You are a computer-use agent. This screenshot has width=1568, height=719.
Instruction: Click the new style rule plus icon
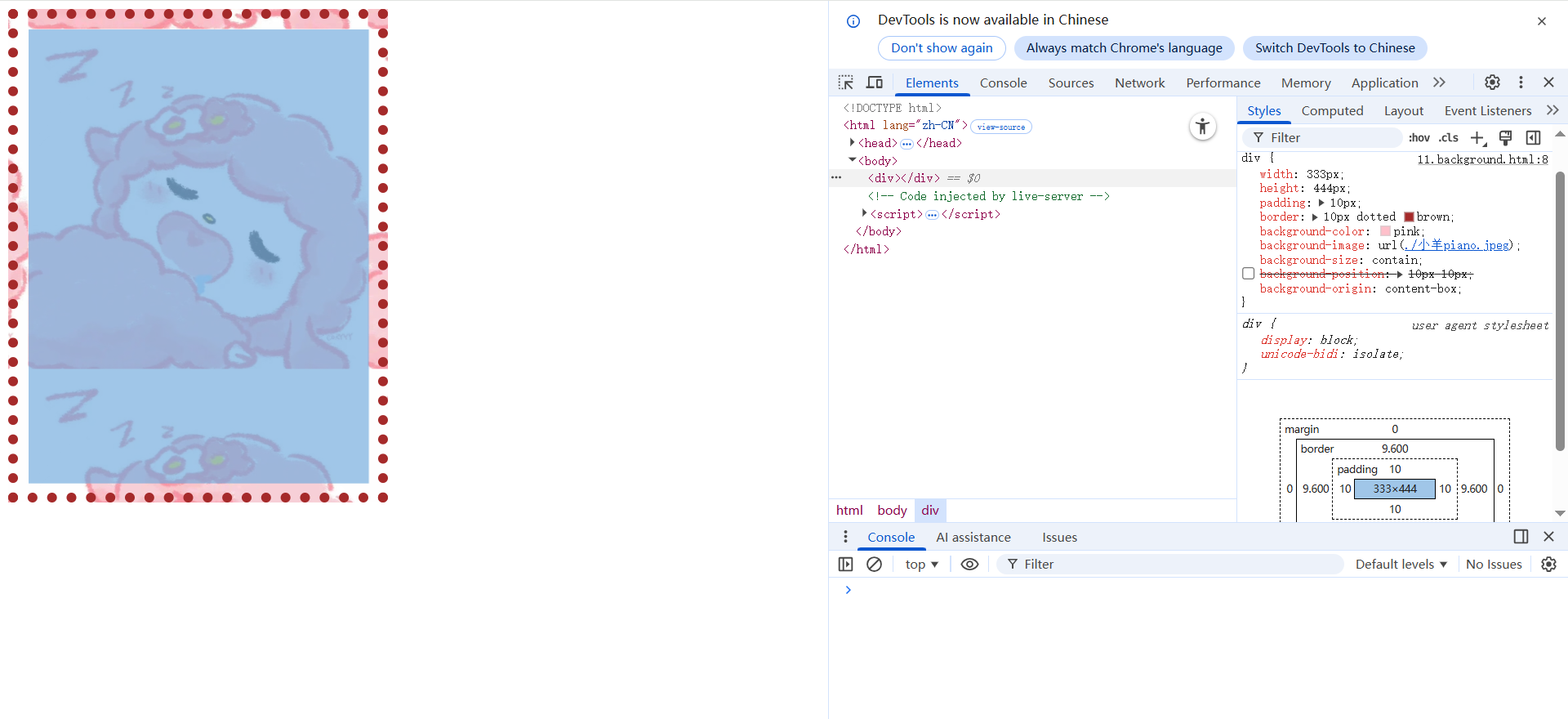point(1478,138)
